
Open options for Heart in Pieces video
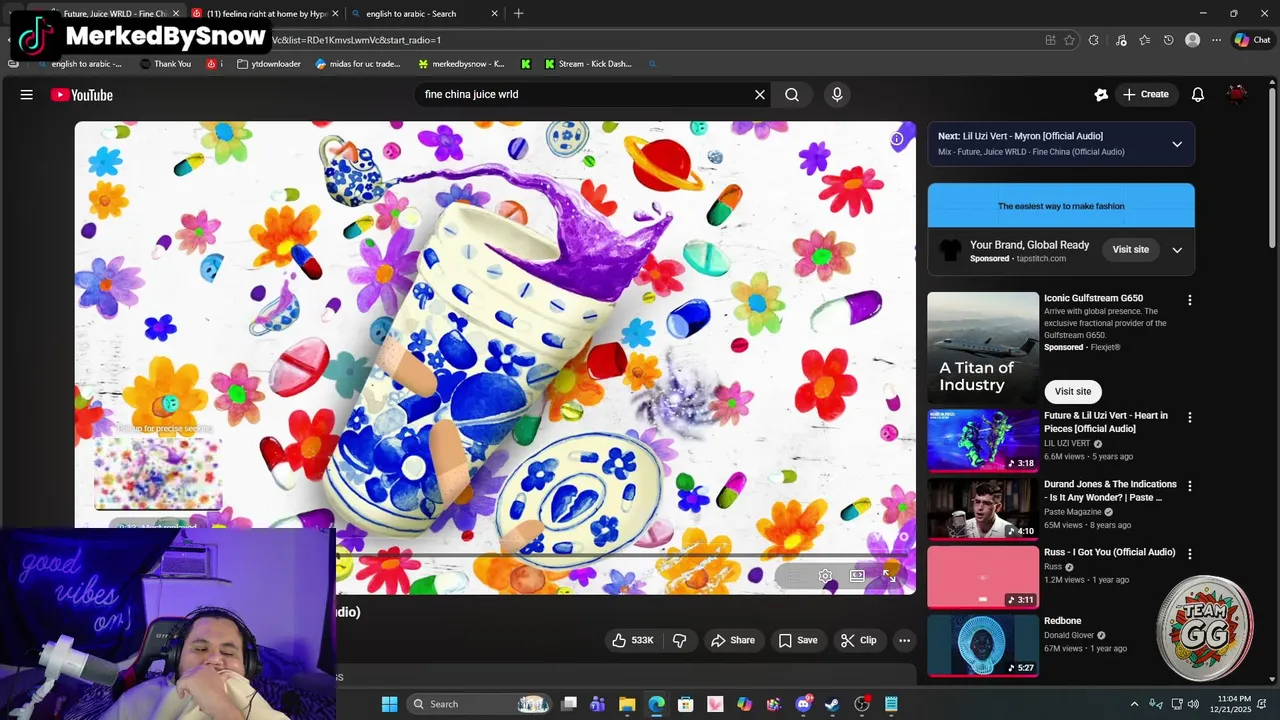[1189, 417]
